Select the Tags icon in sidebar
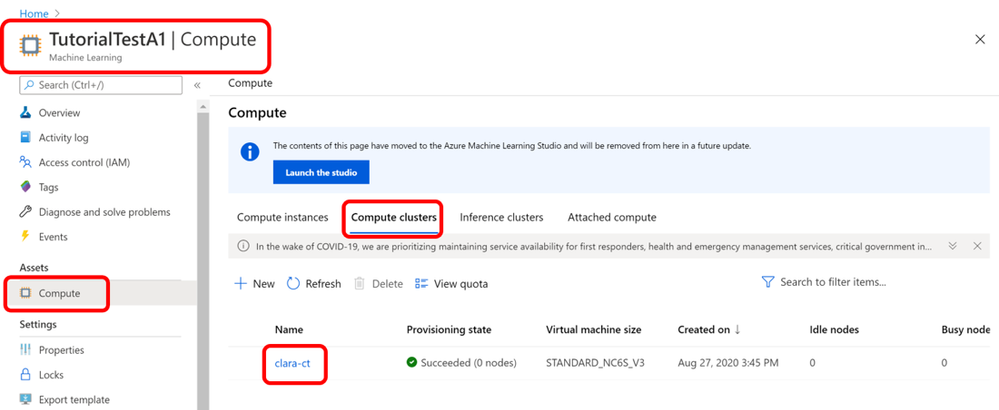This screenshot has width=999, height=410. [x=25, y=187]
